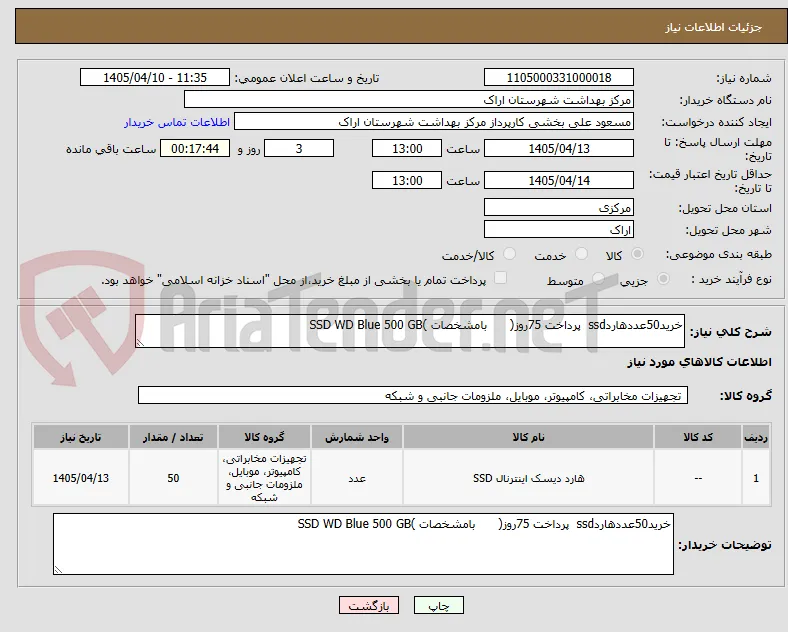The width and height of the screenshot is (788, 632).
Task: Select the متوسط purchase type radio
Action: point(598,279)
